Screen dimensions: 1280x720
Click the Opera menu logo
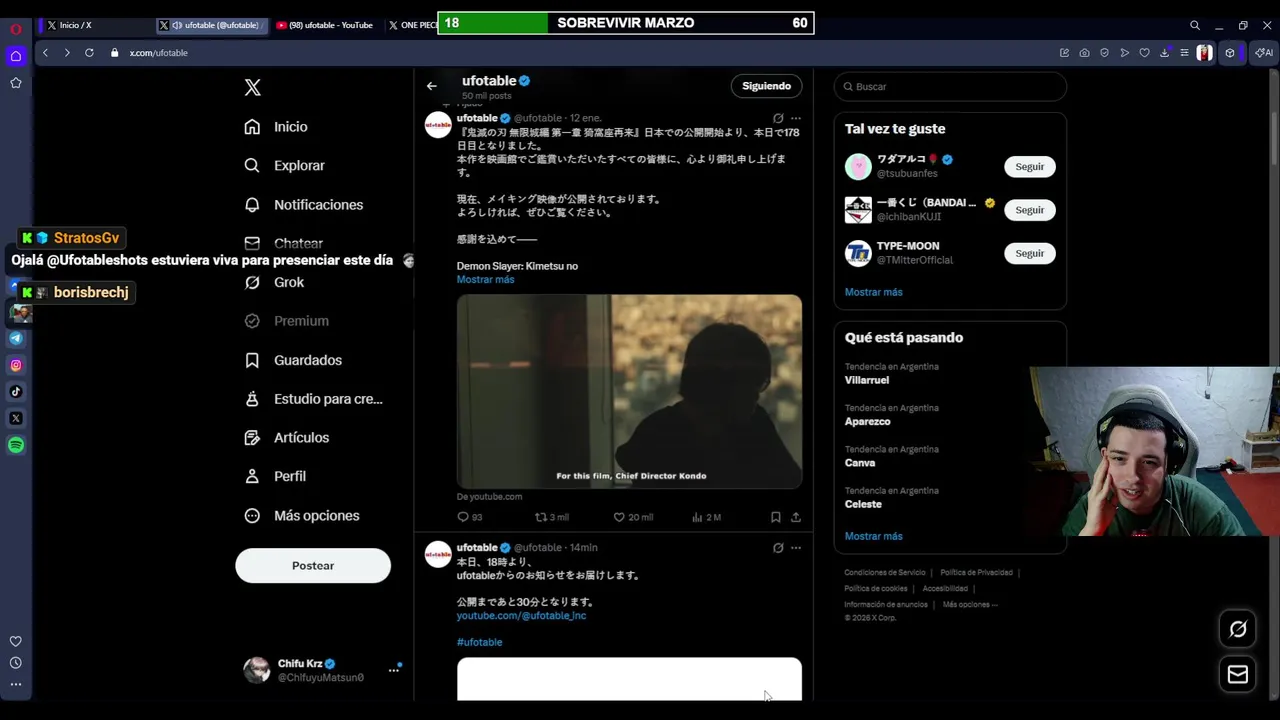click(x=16, y=29)
